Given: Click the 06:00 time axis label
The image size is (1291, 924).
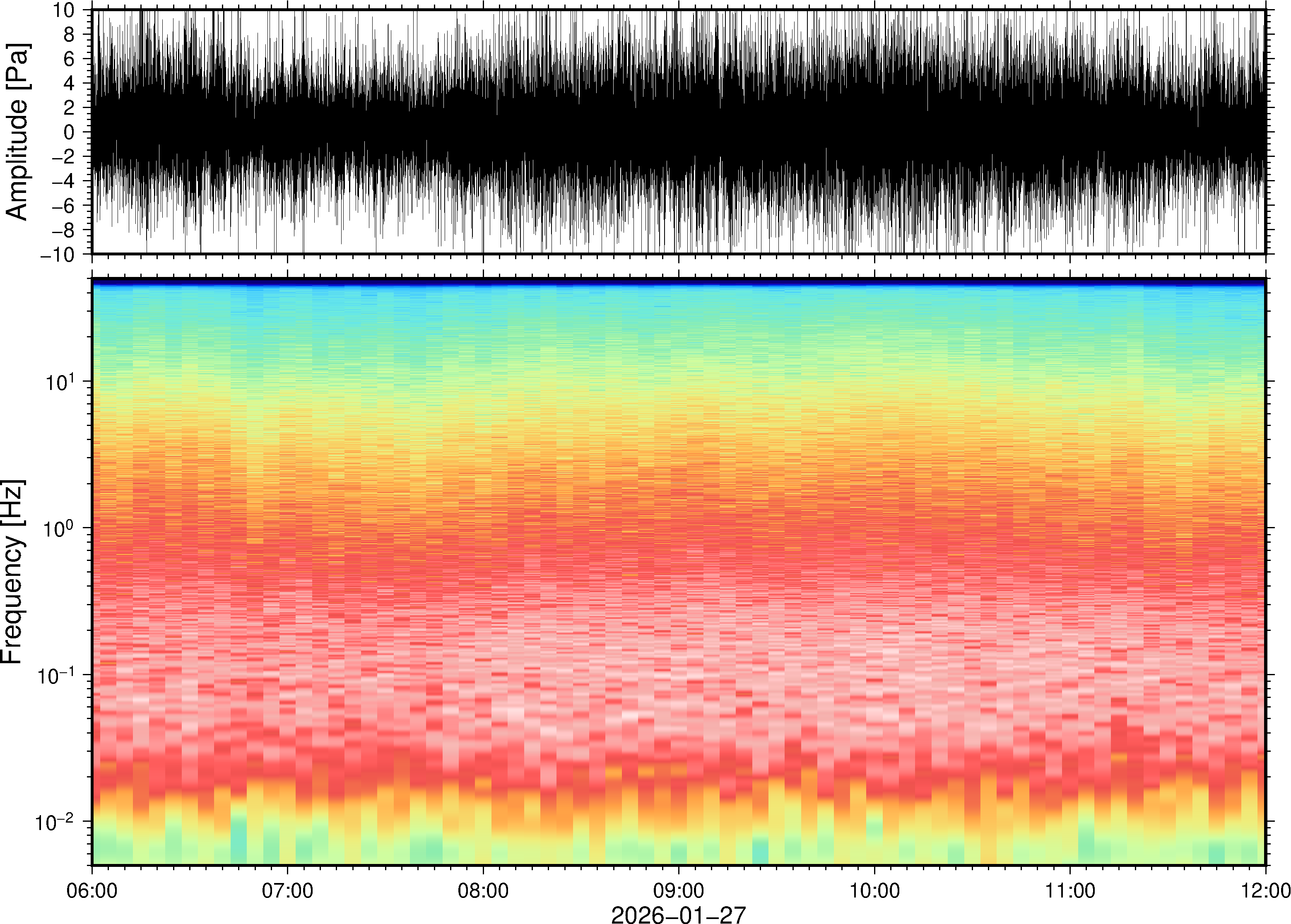Looking at the screenshot, I should click(92, 890).
